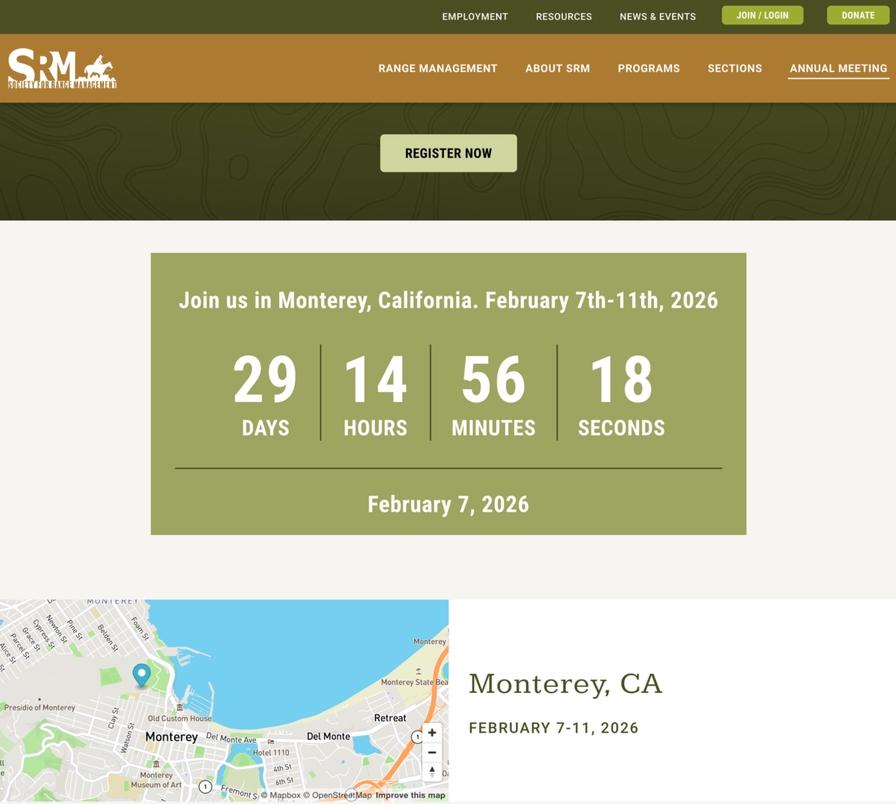The width and height of the screenshot is (896, 804).
Task: Open the Range Management dropdown menu
Action: 437,68
